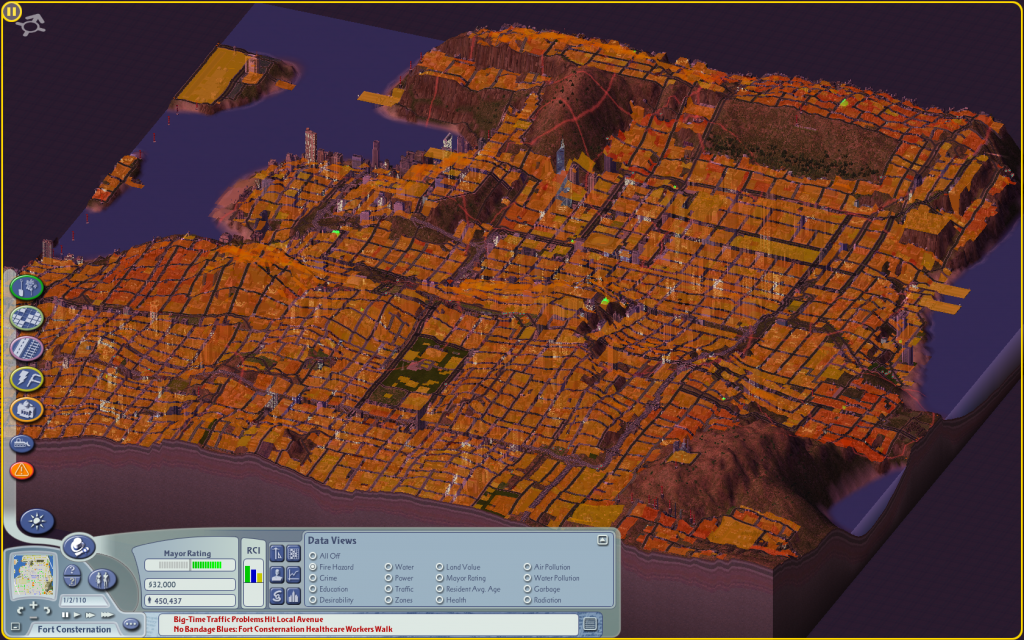Open the emergency disaster tools
1024x640 pixels.
(22, 470)
